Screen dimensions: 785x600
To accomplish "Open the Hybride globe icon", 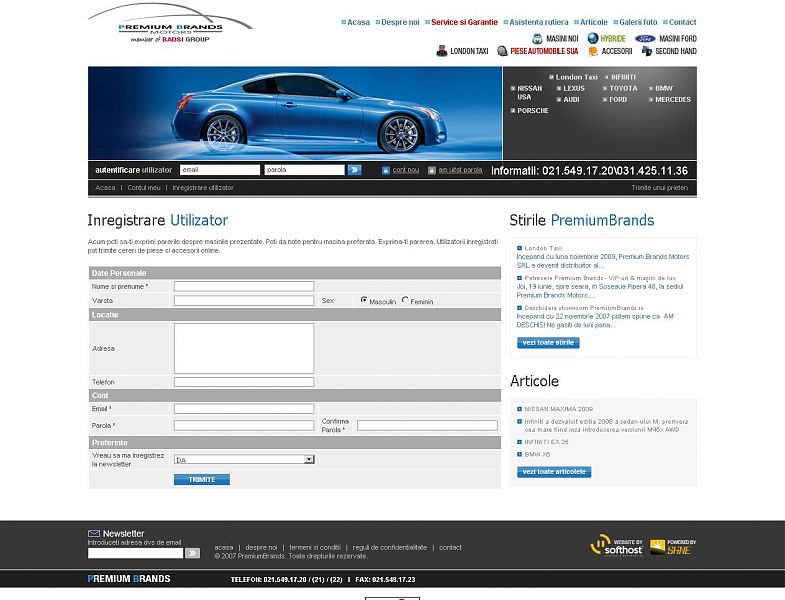I will tap(593, 39).
